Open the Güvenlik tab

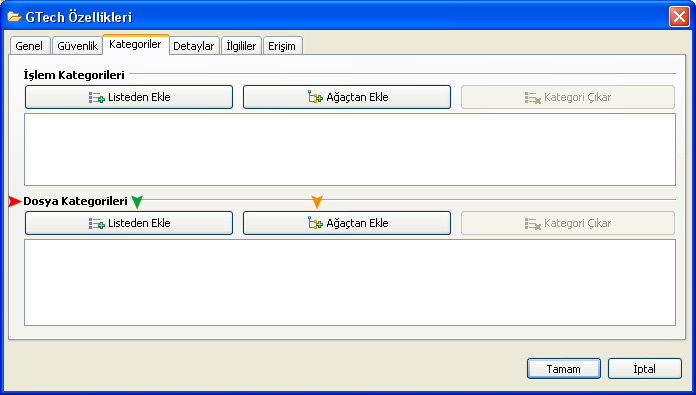(x=77, y=46)
